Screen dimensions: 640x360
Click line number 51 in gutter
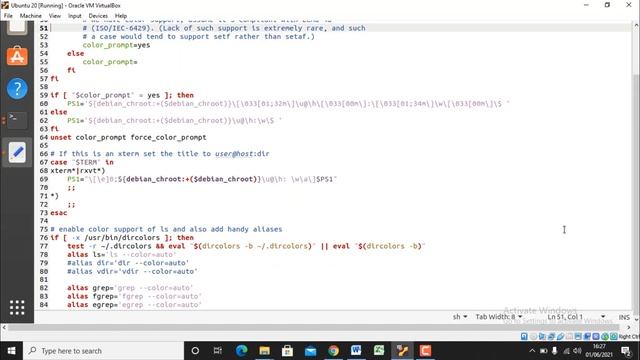pyautogui.click(x=44, y=28)
